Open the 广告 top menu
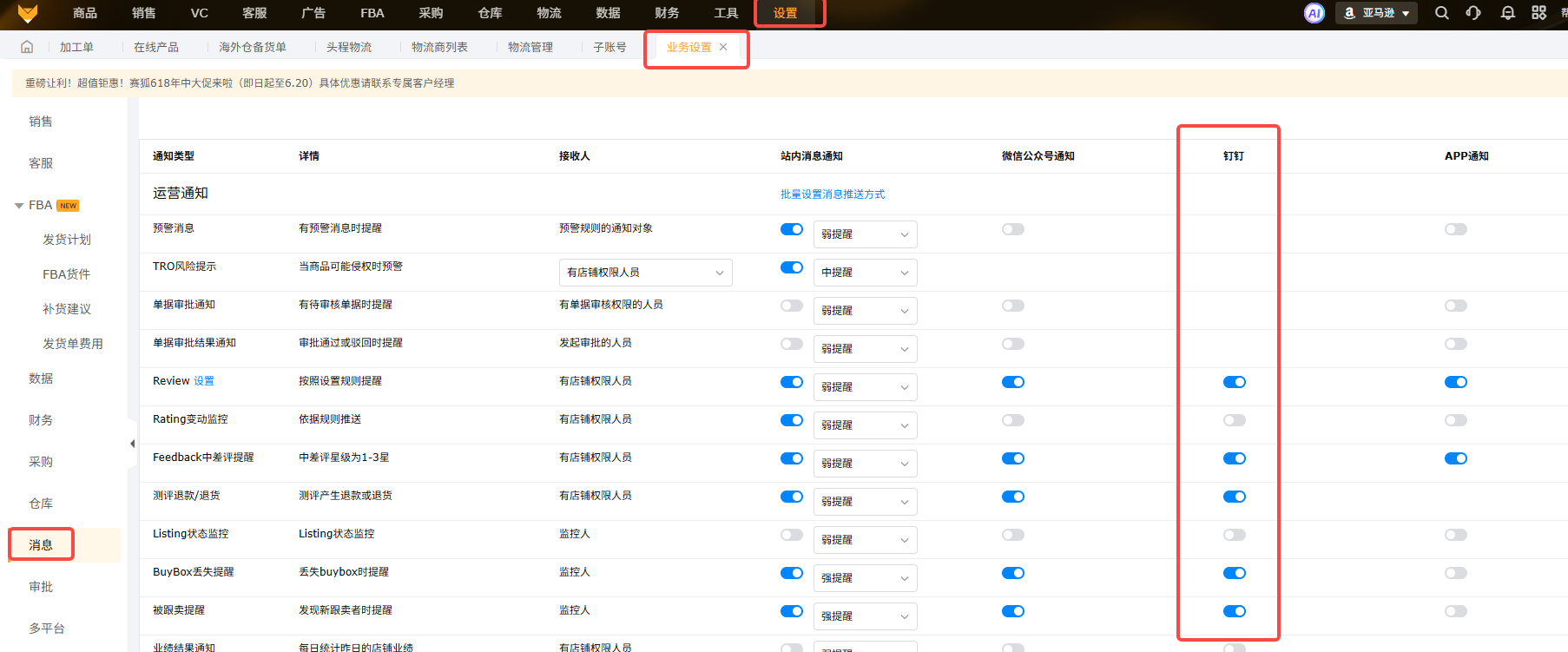1568x652 pixels. [x=313, y=13]
